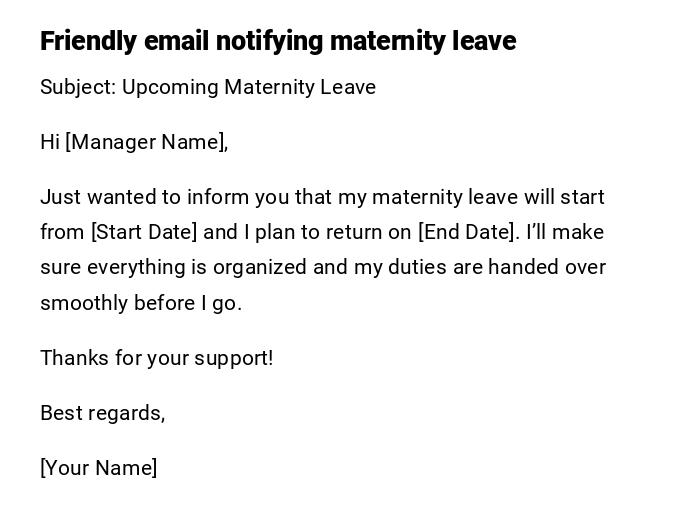Click the word "Friendly" in the heading

point(88,41)
